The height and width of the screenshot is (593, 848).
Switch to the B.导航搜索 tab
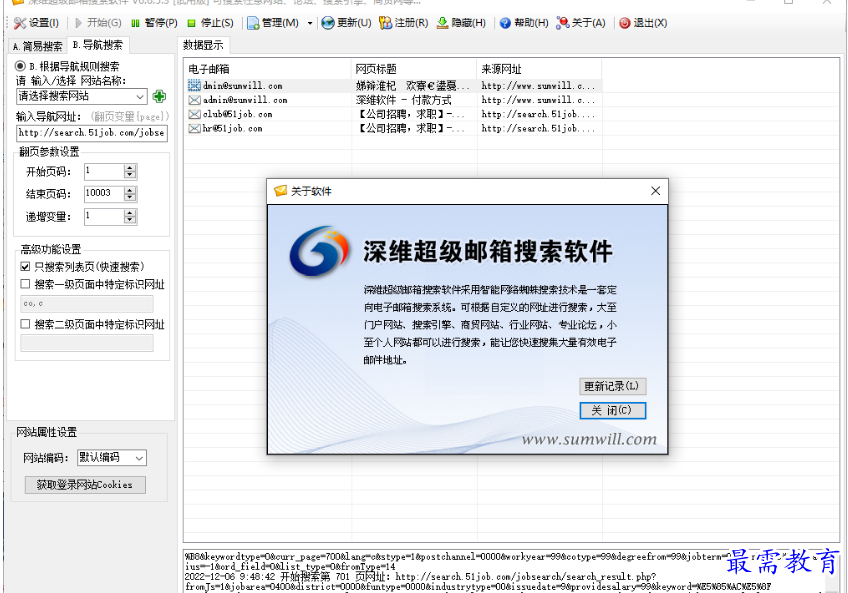point(98,45)
